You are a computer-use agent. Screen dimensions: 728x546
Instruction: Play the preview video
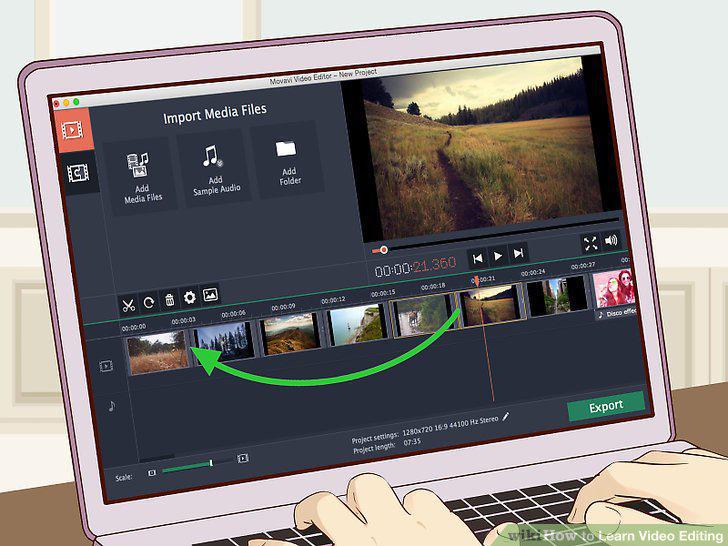(498, 256)
